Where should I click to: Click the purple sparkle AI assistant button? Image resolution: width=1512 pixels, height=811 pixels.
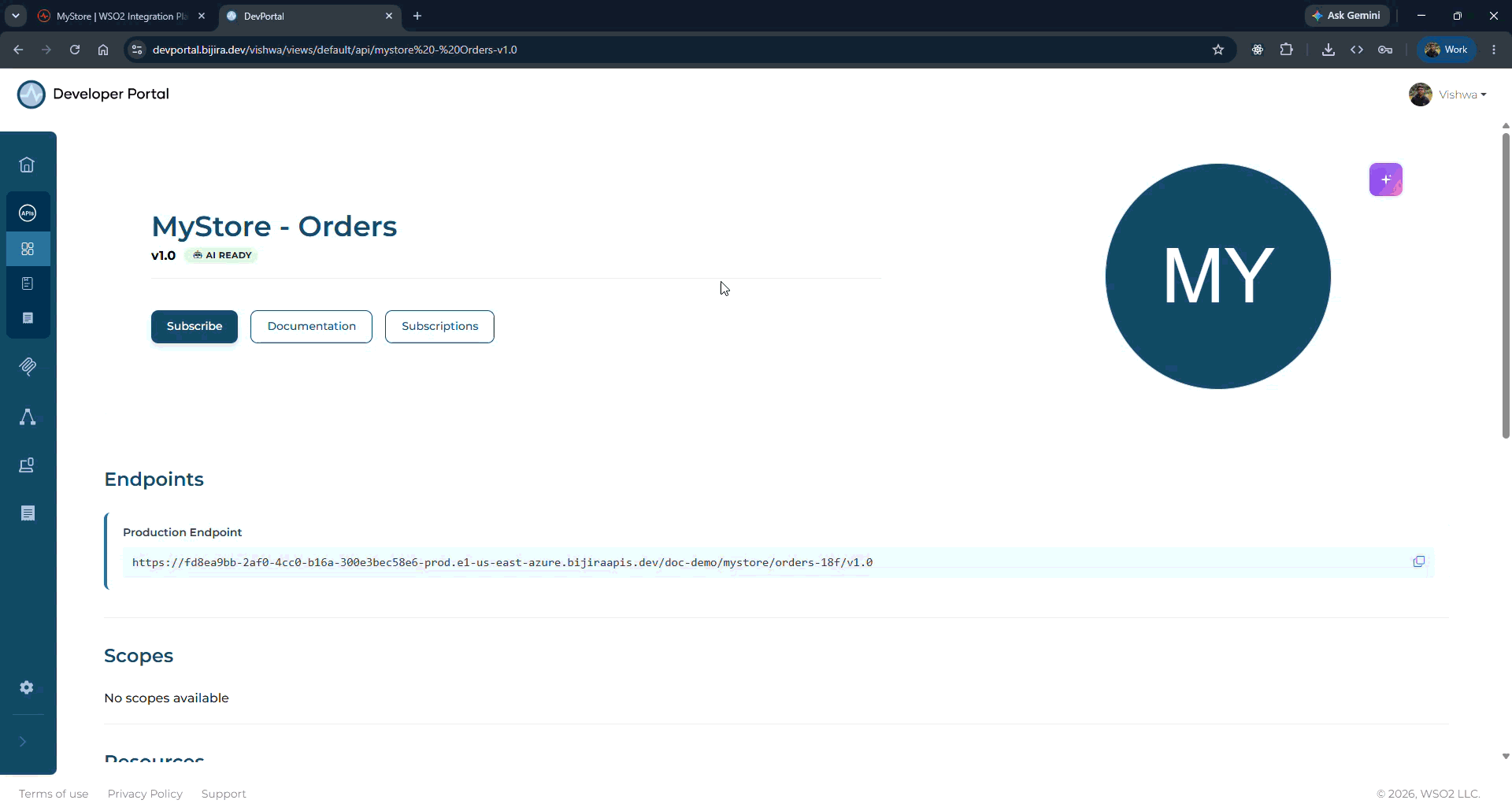point(1386,180)
